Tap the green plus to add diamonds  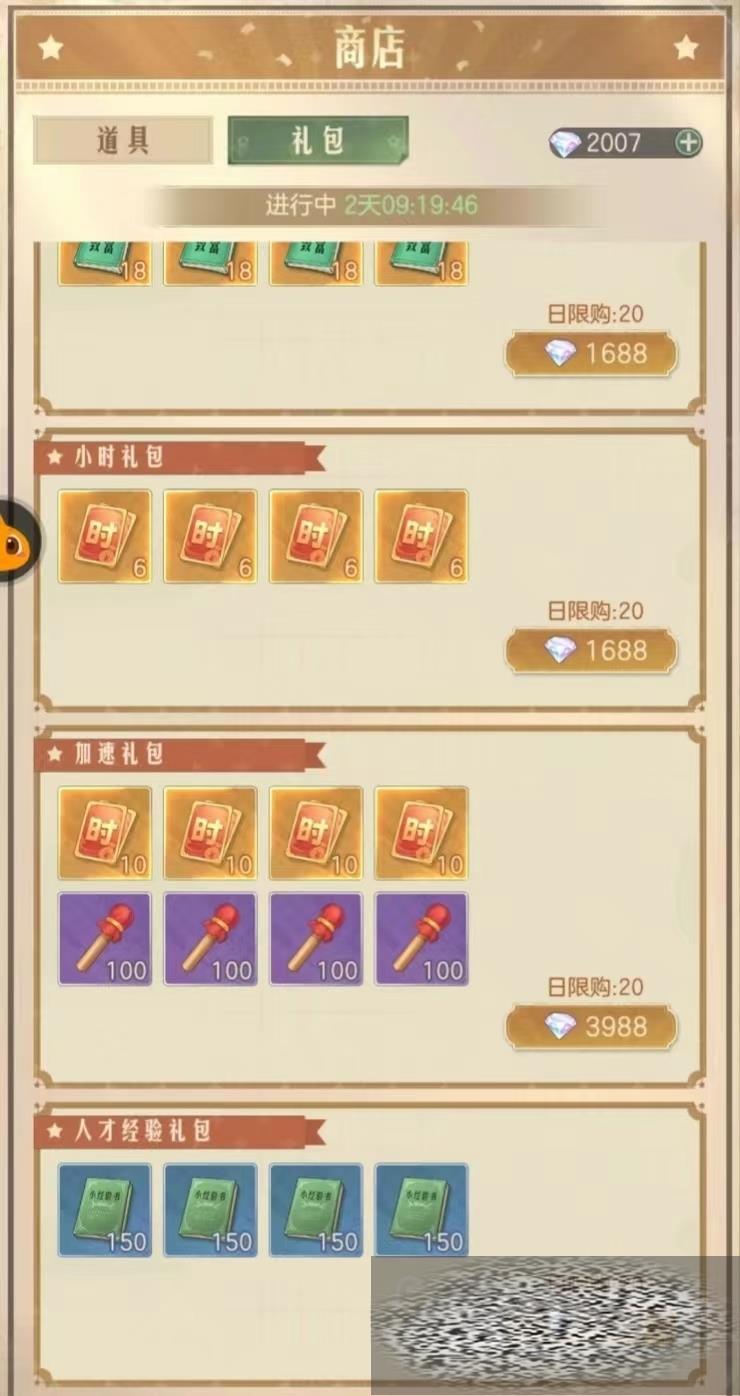688,143
